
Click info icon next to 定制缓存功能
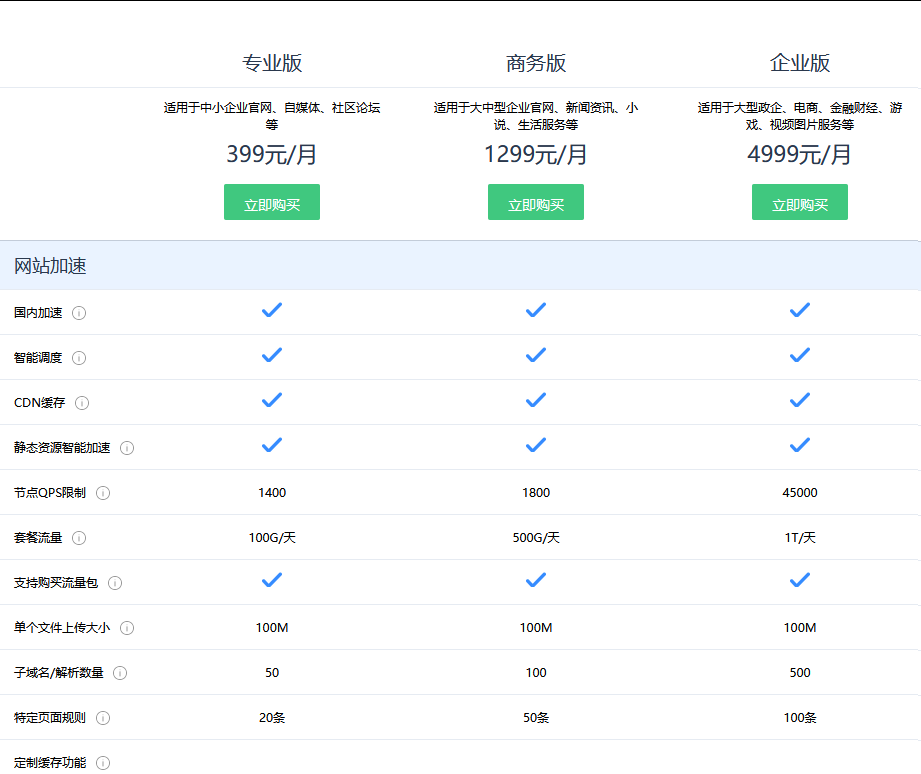point(103,763)
